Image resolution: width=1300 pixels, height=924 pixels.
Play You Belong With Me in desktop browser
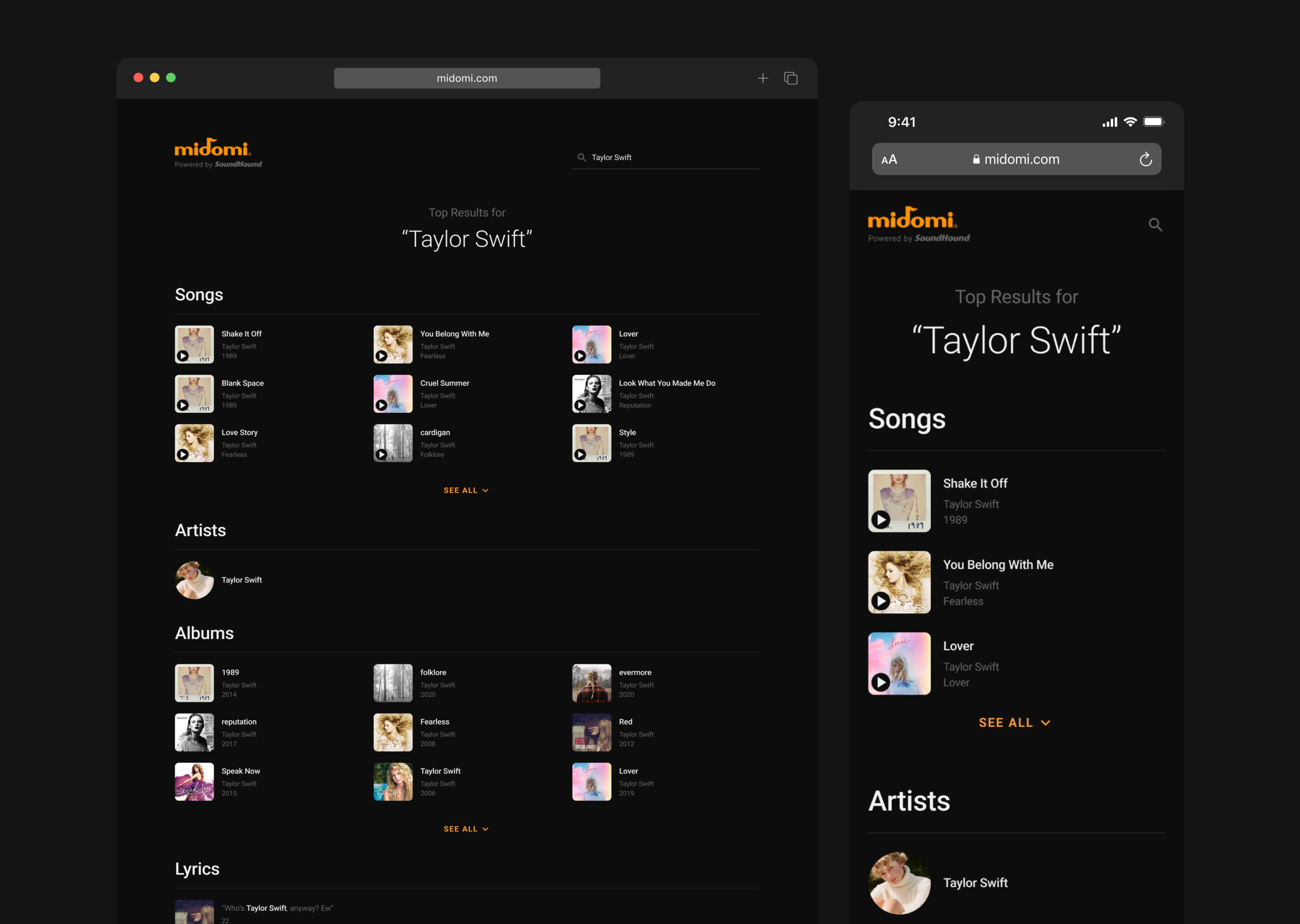[x=381, y=356]
